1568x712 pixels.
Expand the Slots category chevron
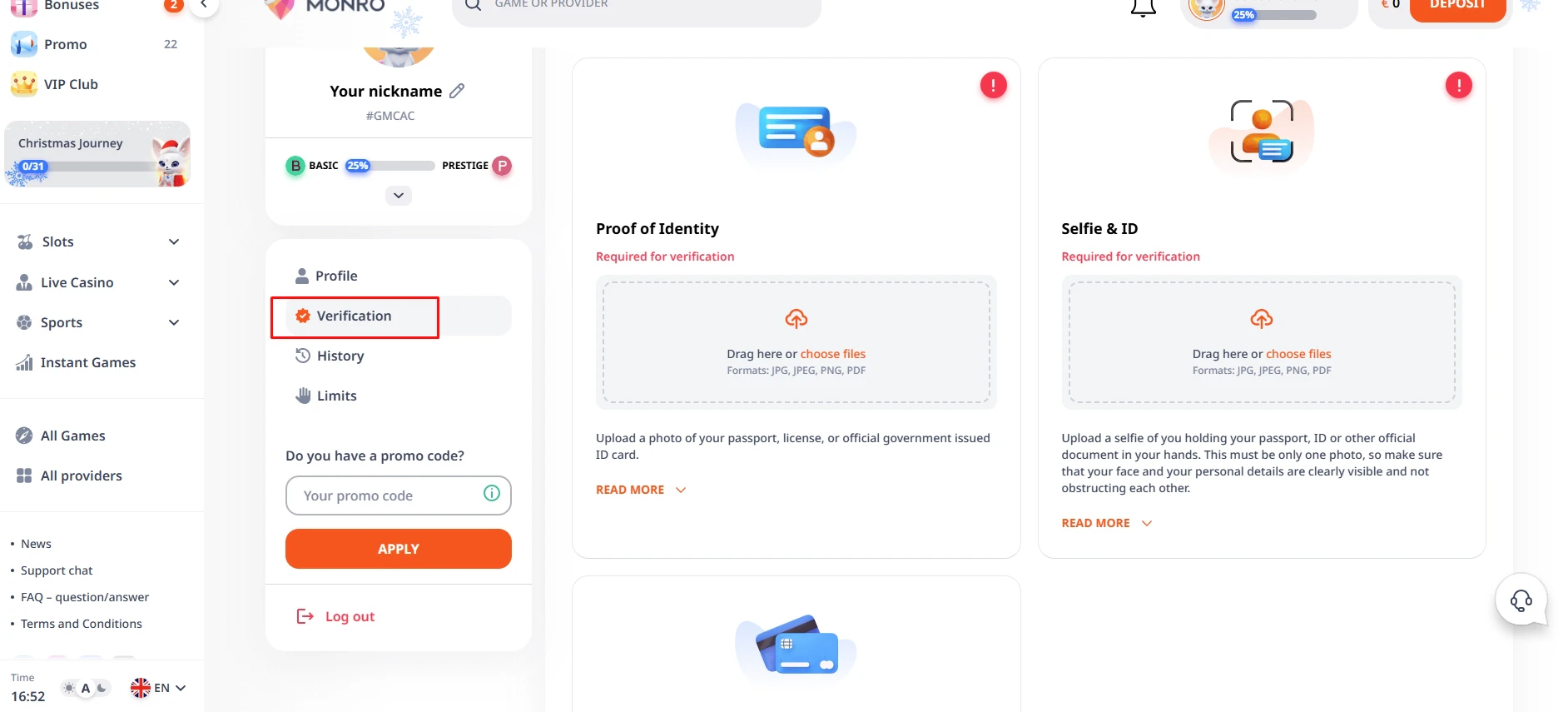174,241
